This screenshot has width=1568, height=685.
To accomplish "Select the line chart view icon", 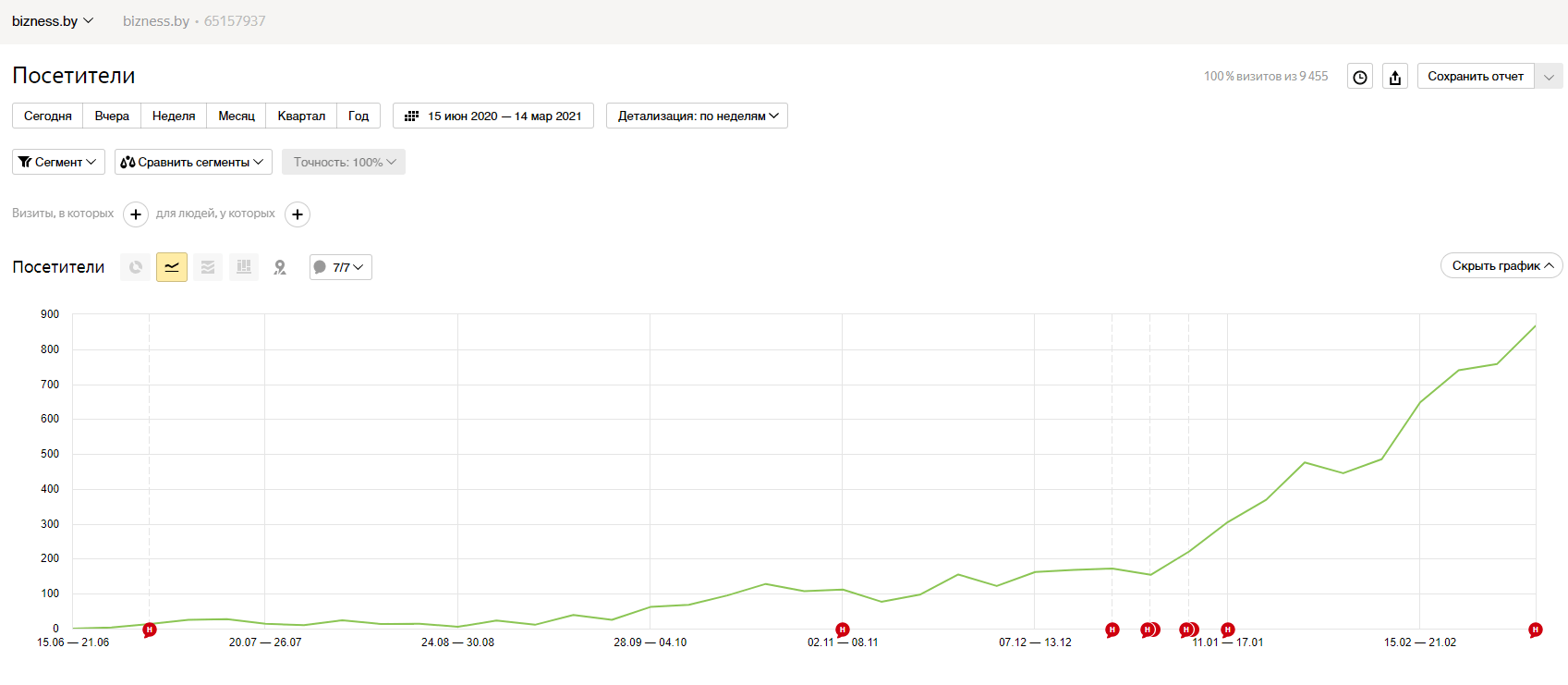I will (172, 267).
